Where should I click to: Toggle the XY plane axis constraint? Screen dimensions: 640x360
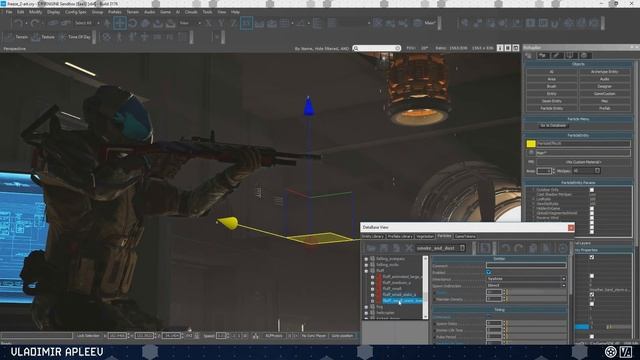tap(247, 23)
